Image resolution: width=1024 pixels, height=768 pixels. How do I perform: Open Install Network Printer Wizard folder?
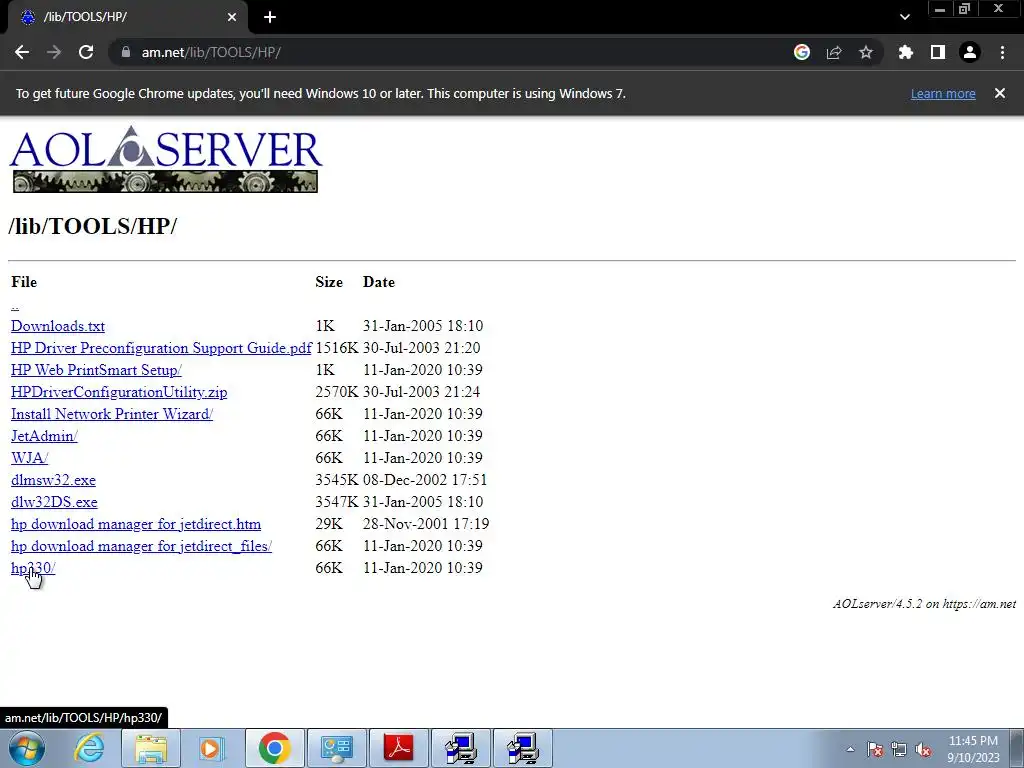click(112, 414)
